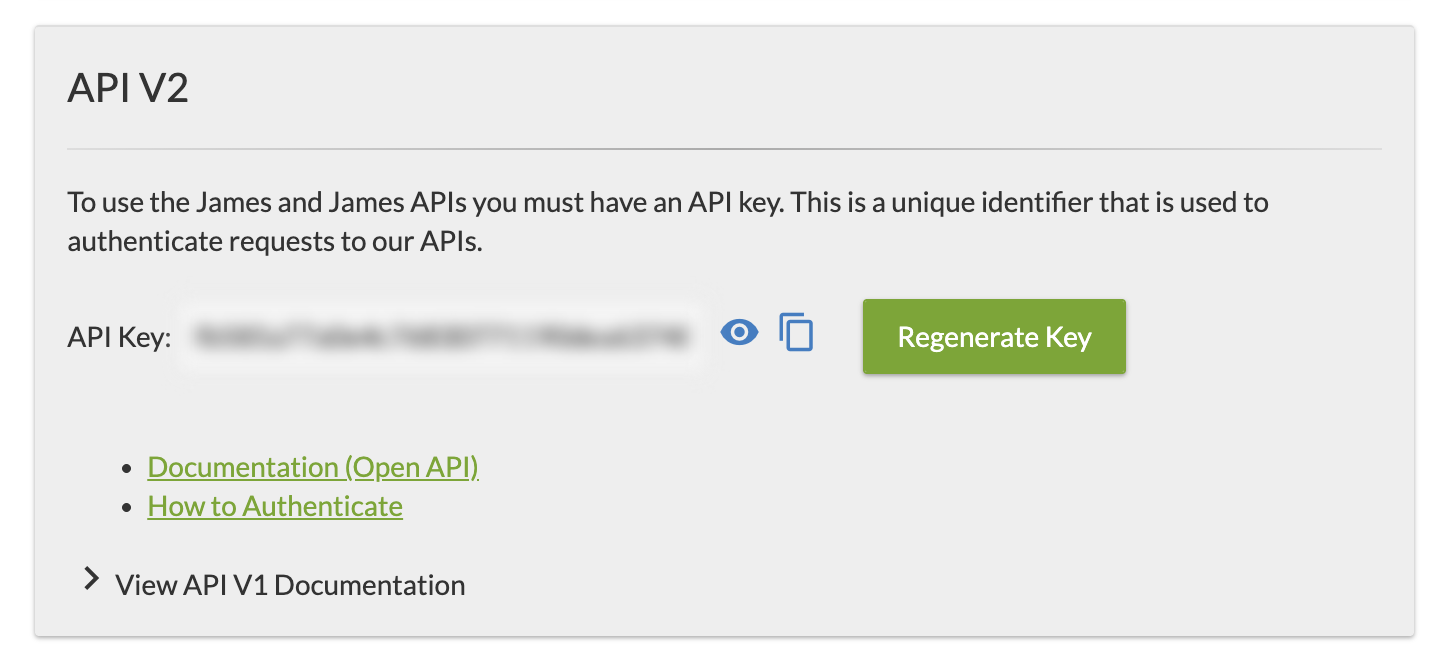Click the bullet beside Documentation (Open API)
Image resolution: width=1440 pixels, height=664 pixels.
[126, 469]
